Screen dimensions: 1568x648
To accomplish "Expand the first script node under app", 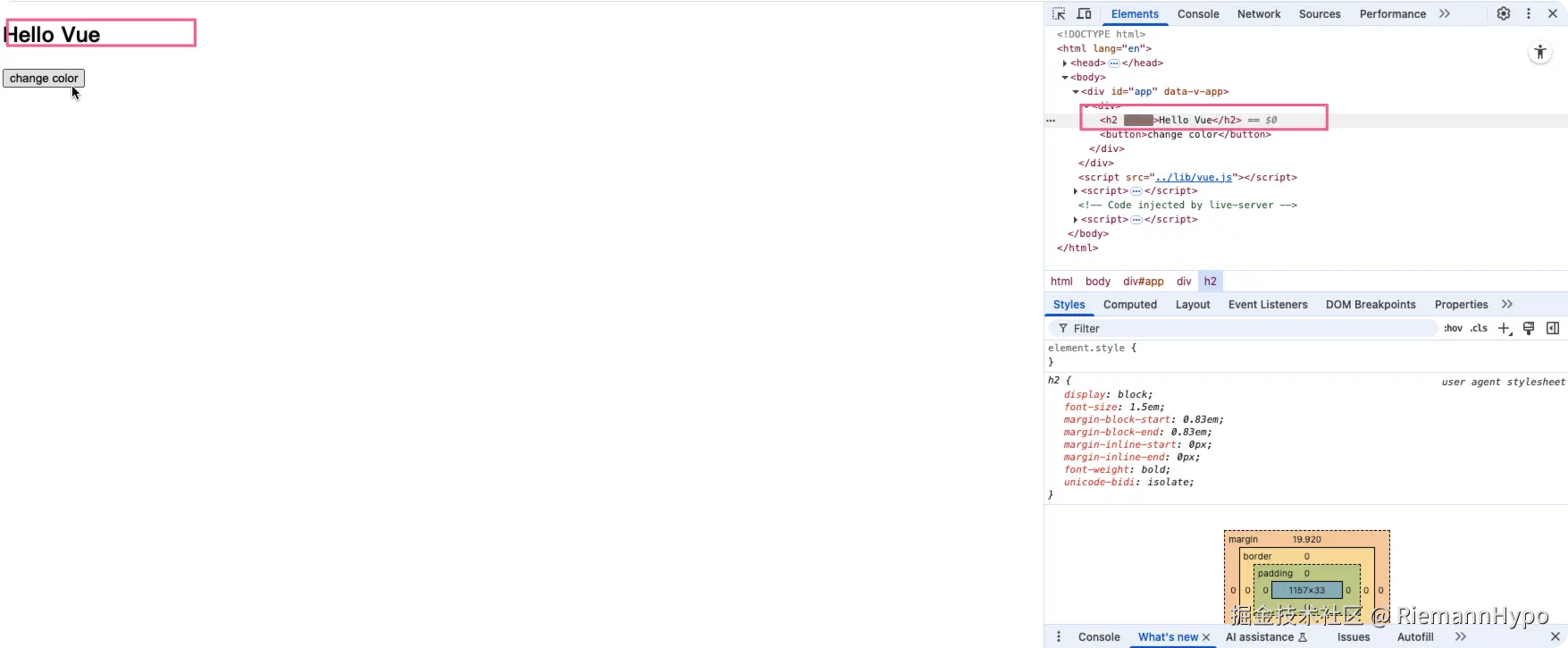I will point(1076,191).
